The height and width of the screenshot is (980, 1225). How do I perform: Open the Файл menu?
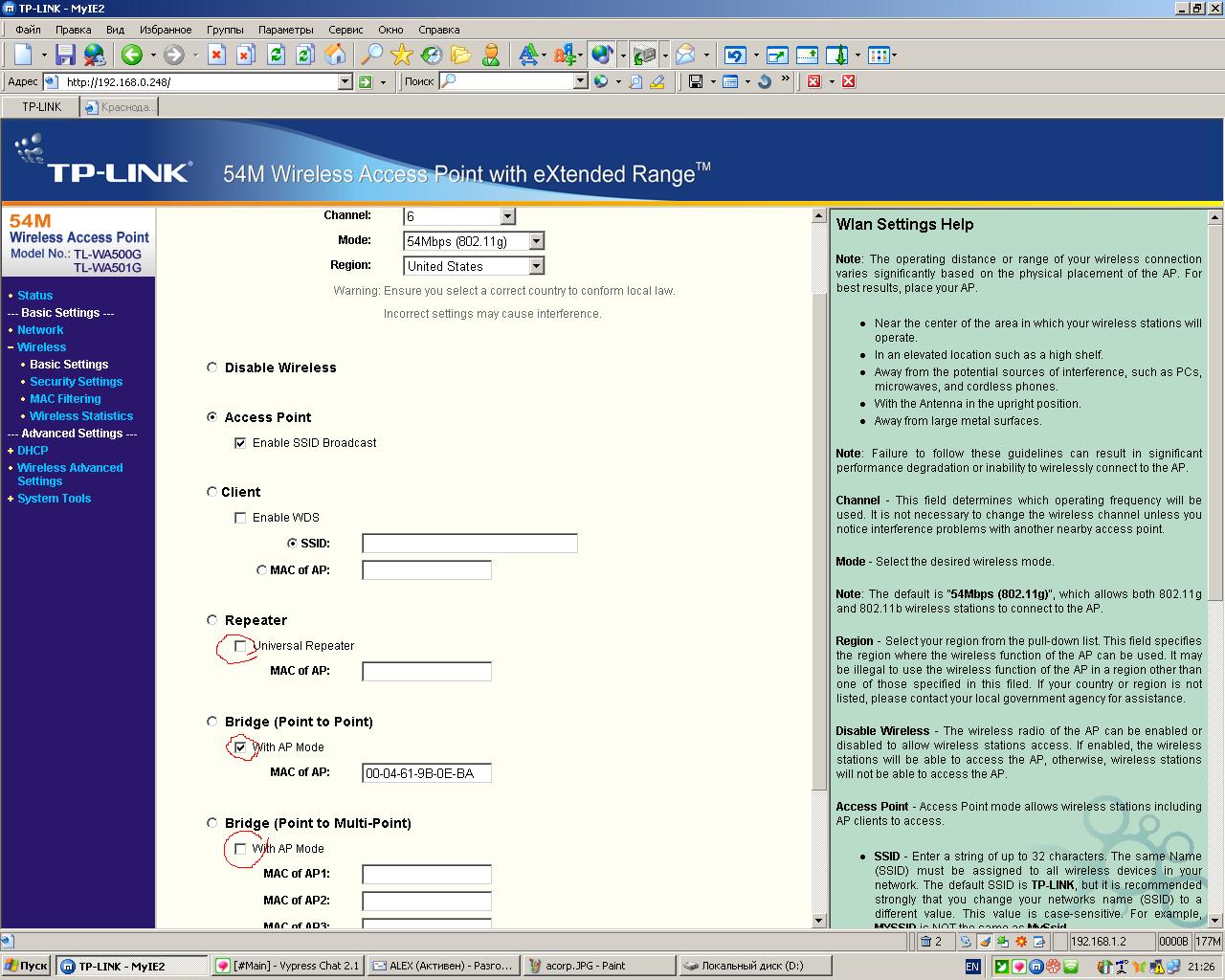tap(28, 30)
